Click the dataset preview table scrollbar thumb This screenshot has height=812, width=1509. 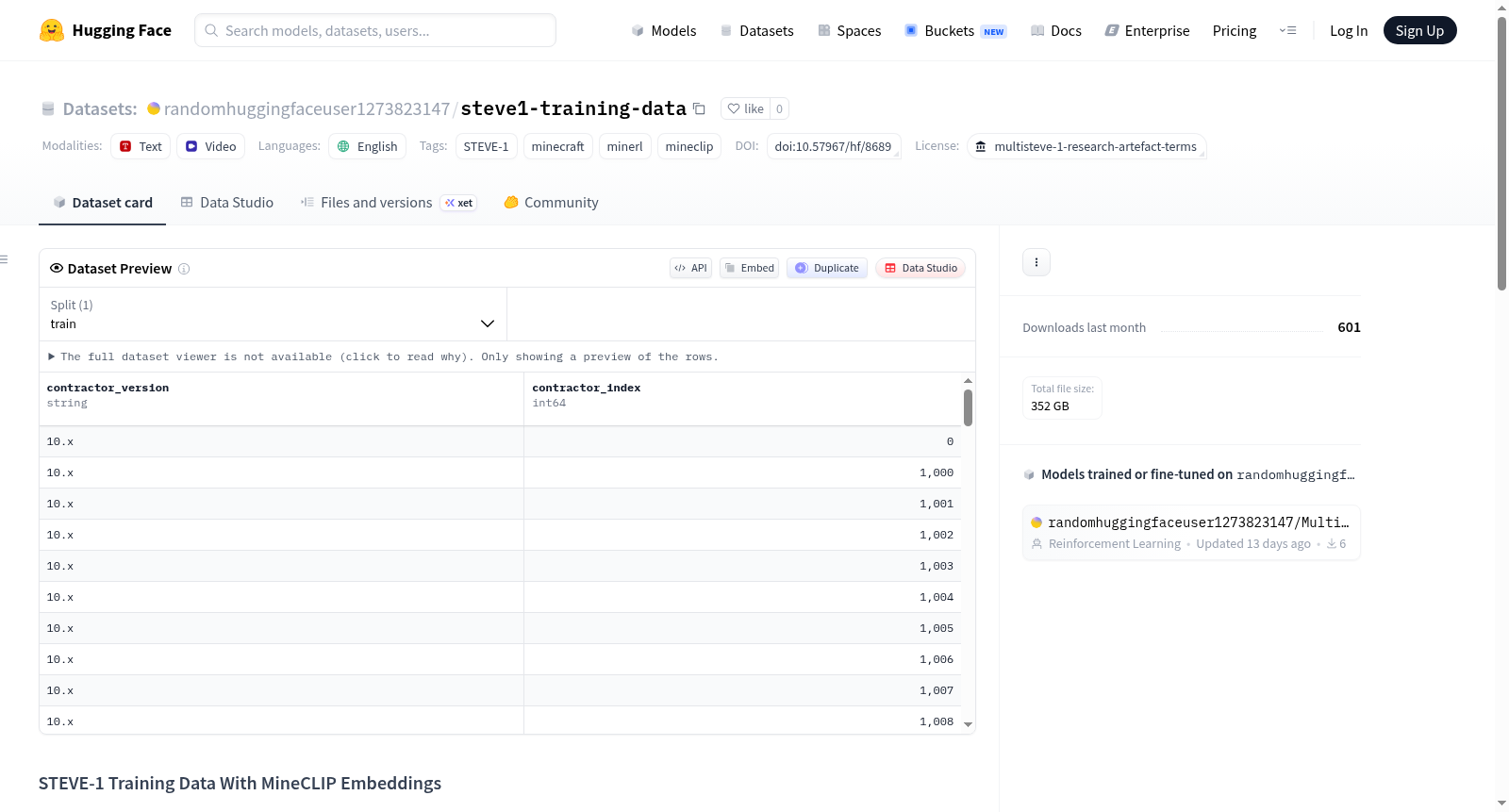[968, 407]
